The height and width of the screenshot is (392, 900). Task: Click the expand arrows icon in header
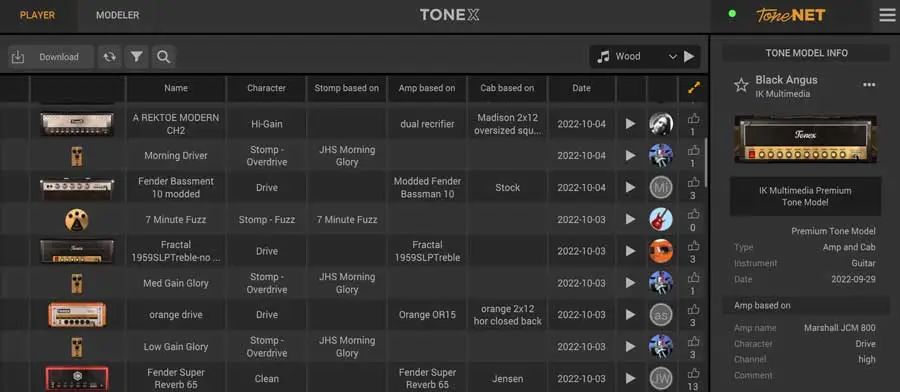tap(694, 88)
